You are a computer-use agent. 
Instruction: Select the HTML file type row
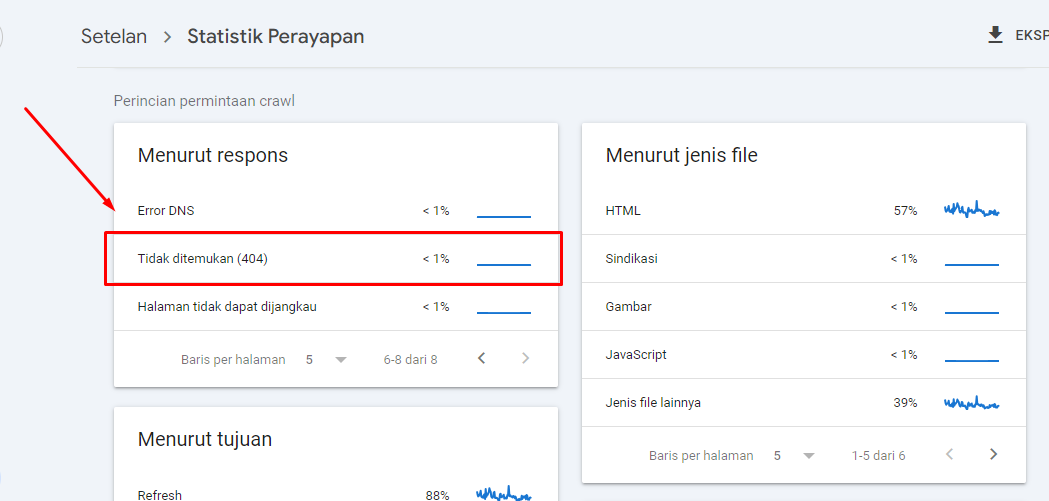803,211
